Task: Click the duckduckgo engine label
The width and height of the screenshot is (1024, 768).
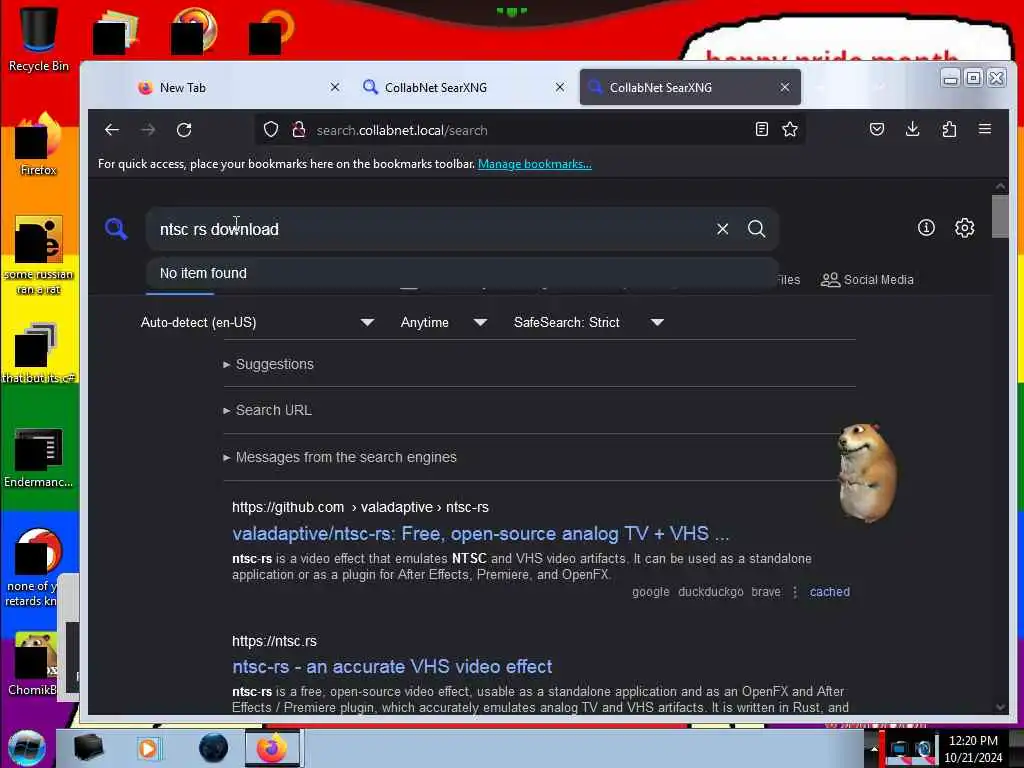Action: tap(711, 592)
